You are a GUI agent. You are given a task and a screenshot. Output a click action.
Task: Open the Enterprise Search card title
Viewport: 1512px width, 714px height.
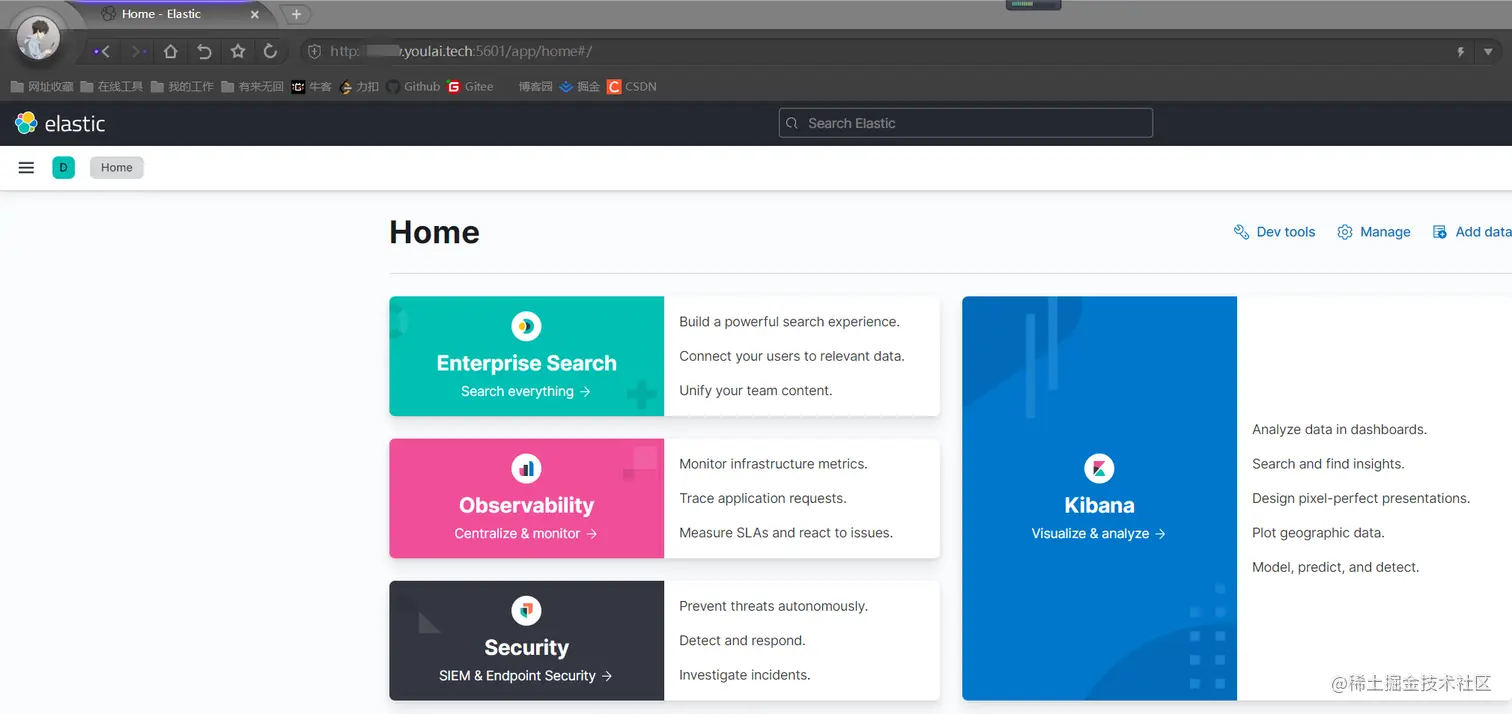526,363
